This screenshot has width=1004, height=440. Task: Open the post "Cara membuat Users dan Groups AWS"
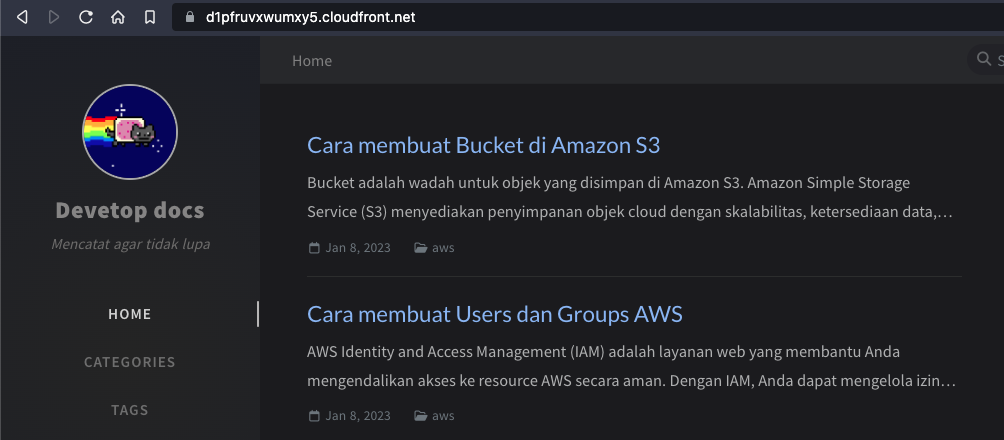[x=494, y=314]
